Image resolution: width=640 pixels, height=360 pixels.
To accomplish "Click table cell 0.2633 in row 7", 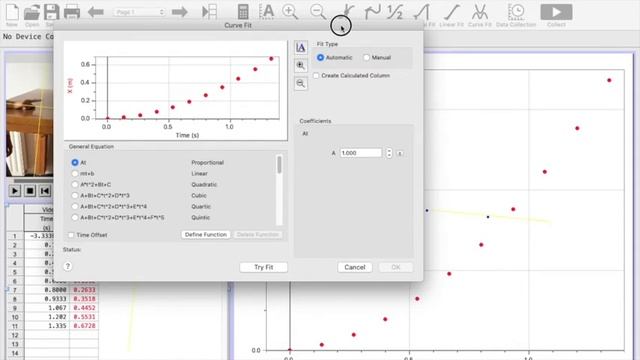I will [84, 290].
